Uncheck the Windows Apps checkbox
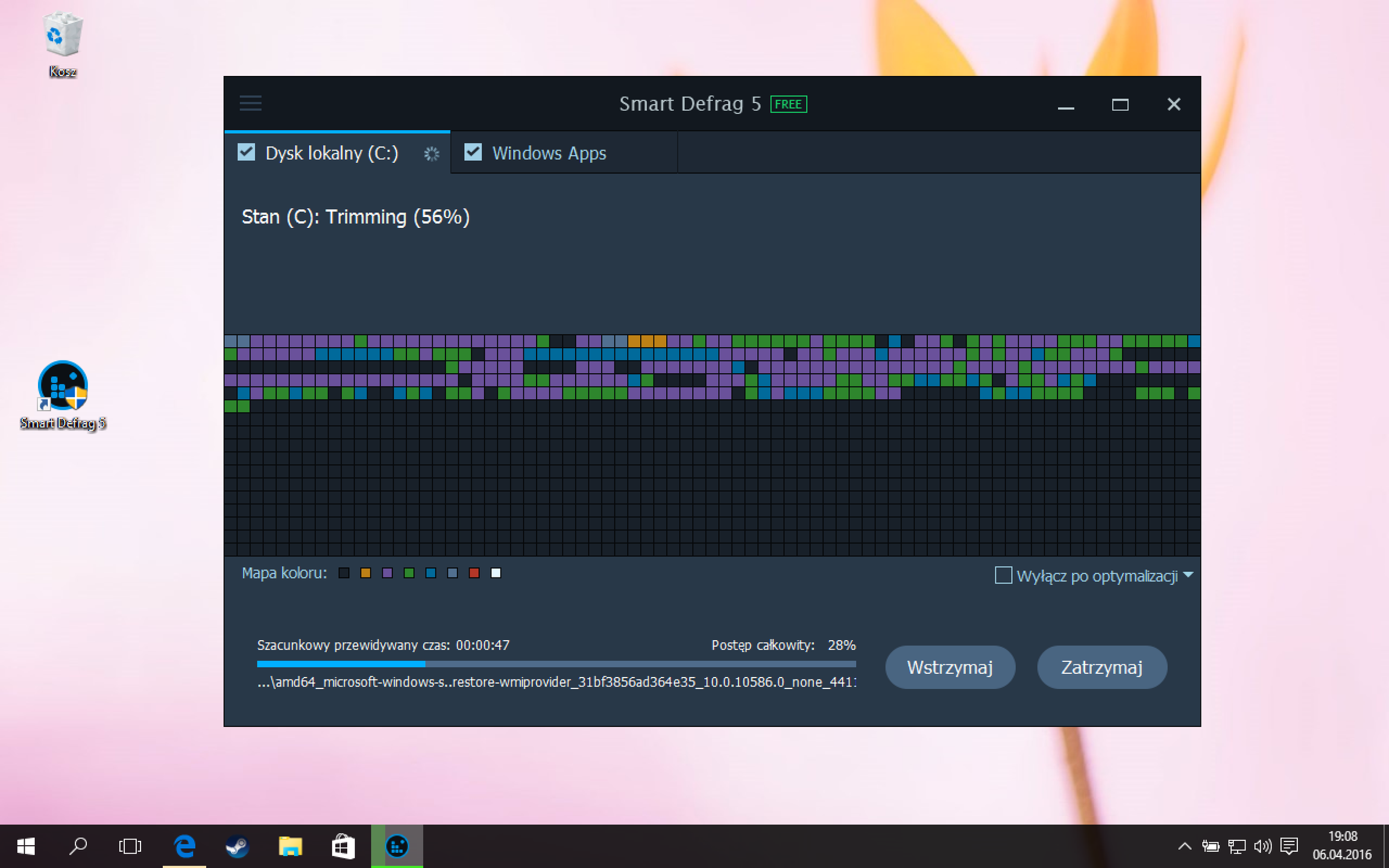The height and width of the screenshot is (868, 1389). click(473, 152)
